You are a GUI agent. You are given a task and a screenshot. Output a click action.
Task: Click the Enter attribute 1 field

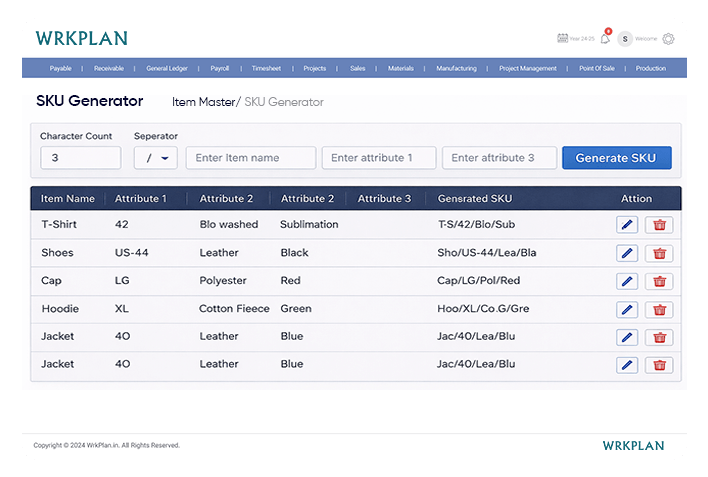[379, 158]
